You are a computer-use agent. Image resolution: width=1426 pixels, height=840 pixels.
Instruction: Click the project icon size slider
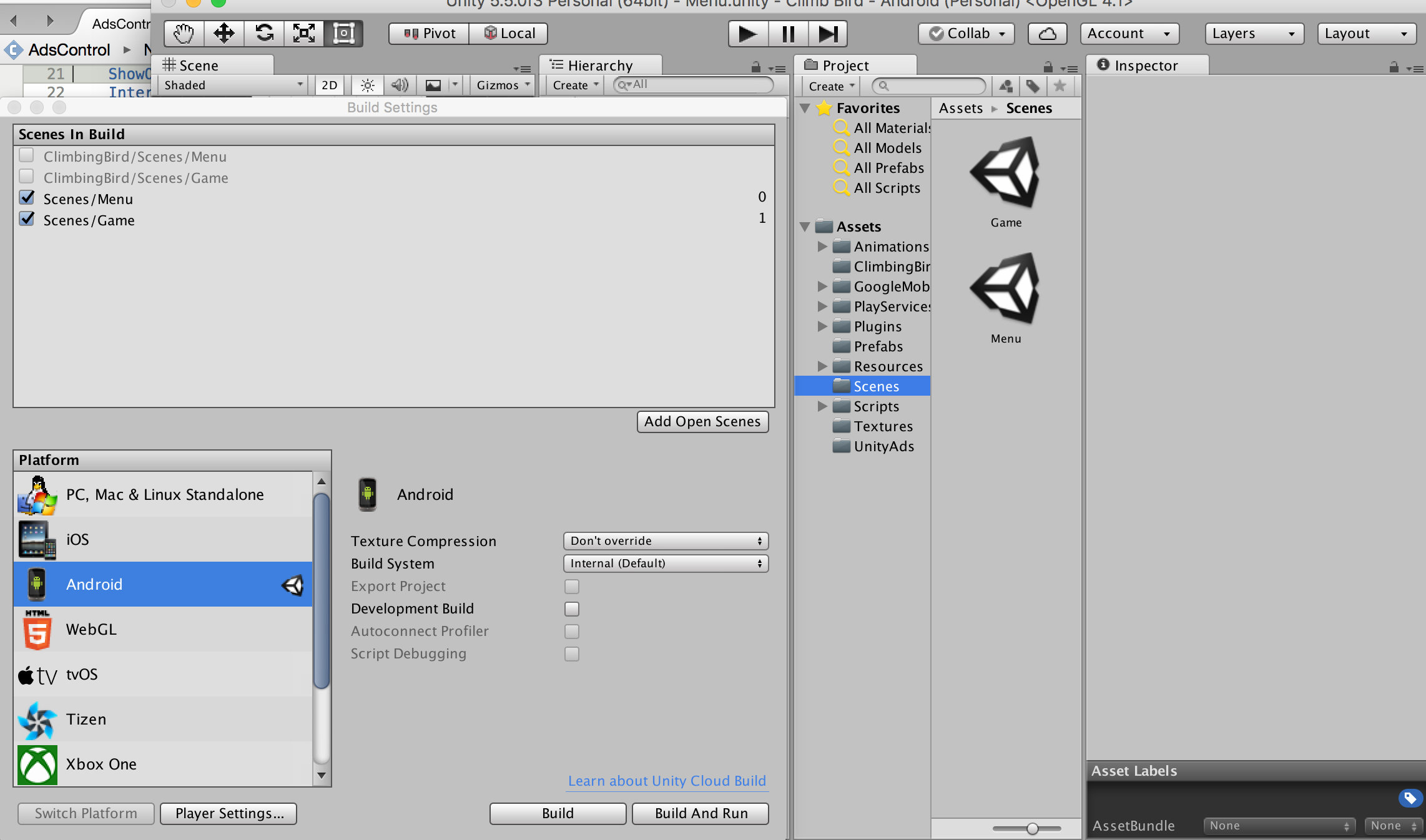[x=1032, y=828]
